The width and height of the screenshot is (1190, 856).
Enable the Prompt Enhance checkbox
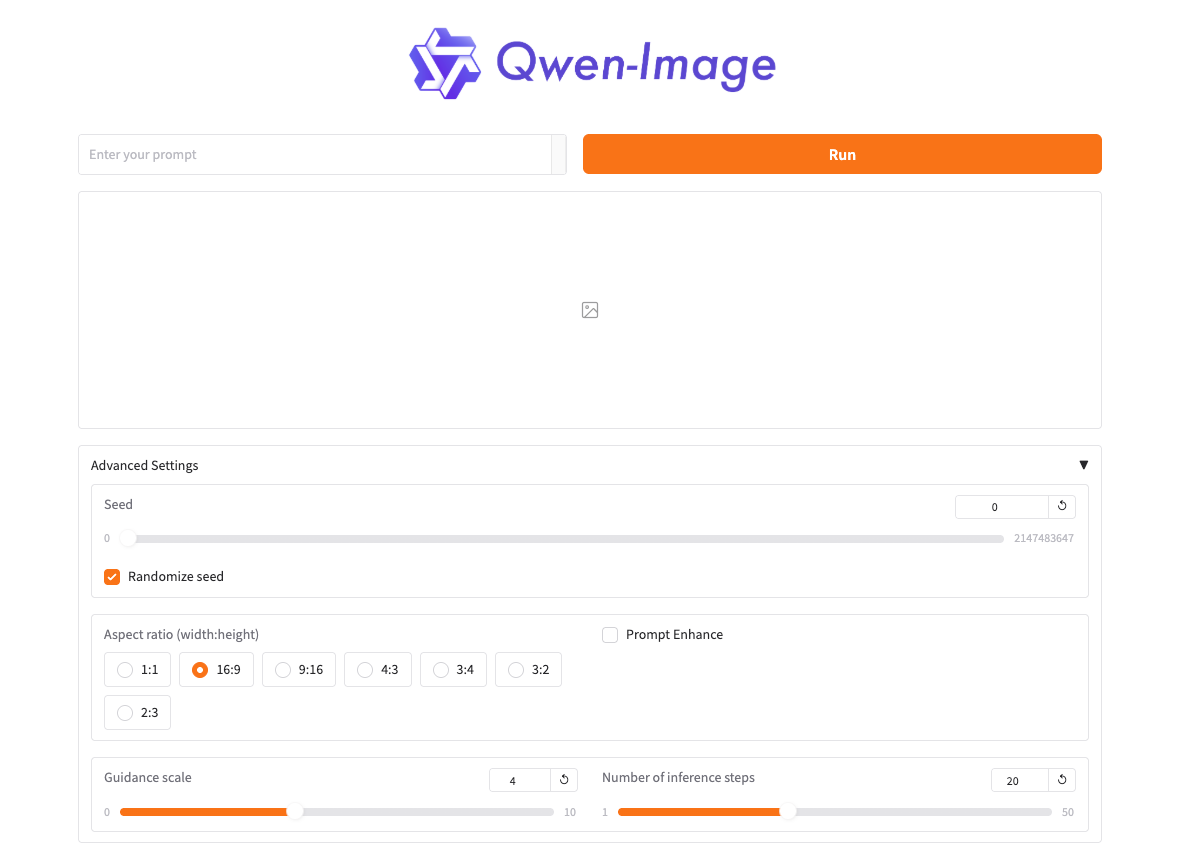pos(610,635)
